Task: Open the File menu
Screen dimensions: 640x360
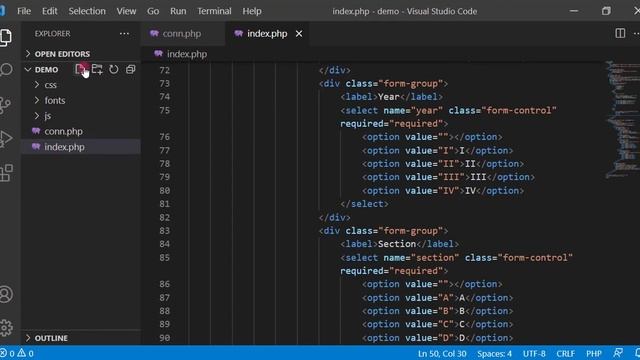Action: (x=24, y=11)
